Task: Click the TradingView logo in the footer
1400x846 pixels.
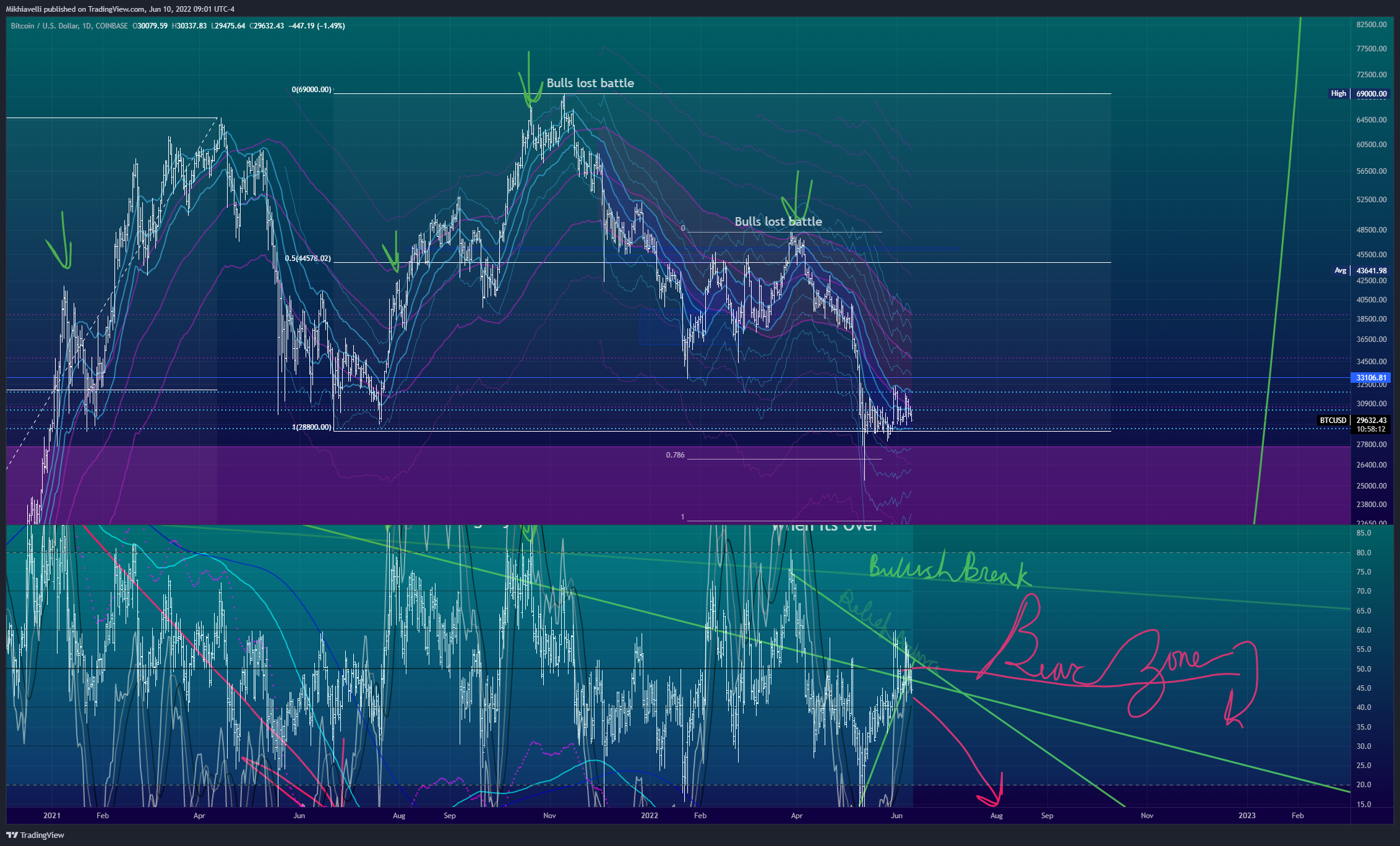Action: (x=35, y=835)
